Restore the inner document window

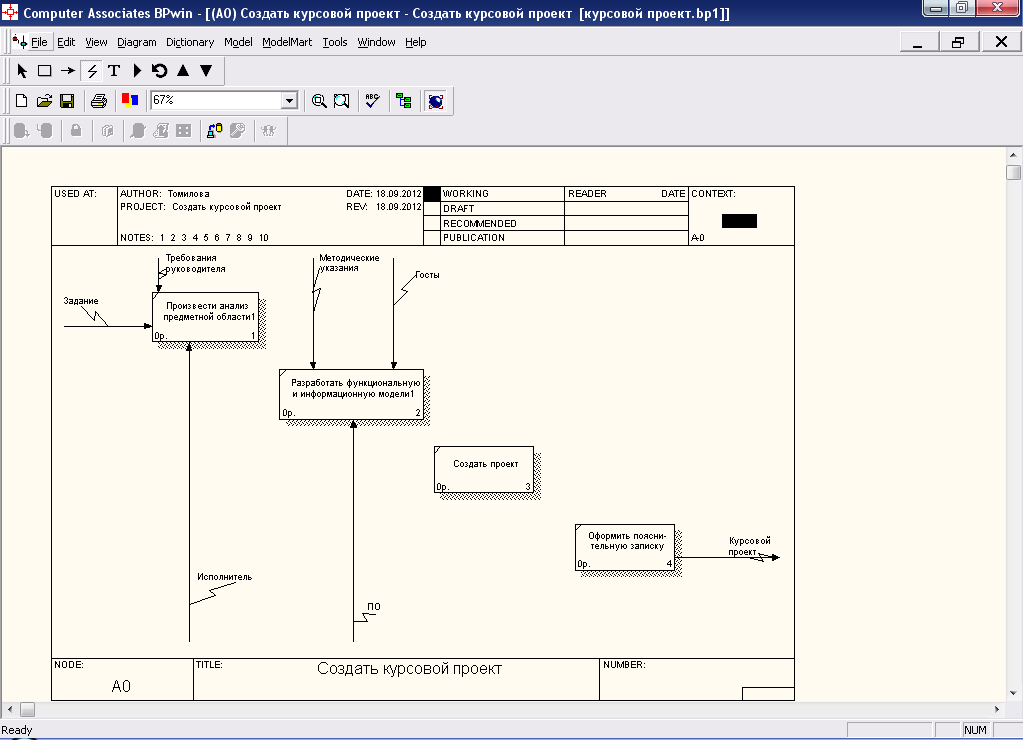(958, 42)
